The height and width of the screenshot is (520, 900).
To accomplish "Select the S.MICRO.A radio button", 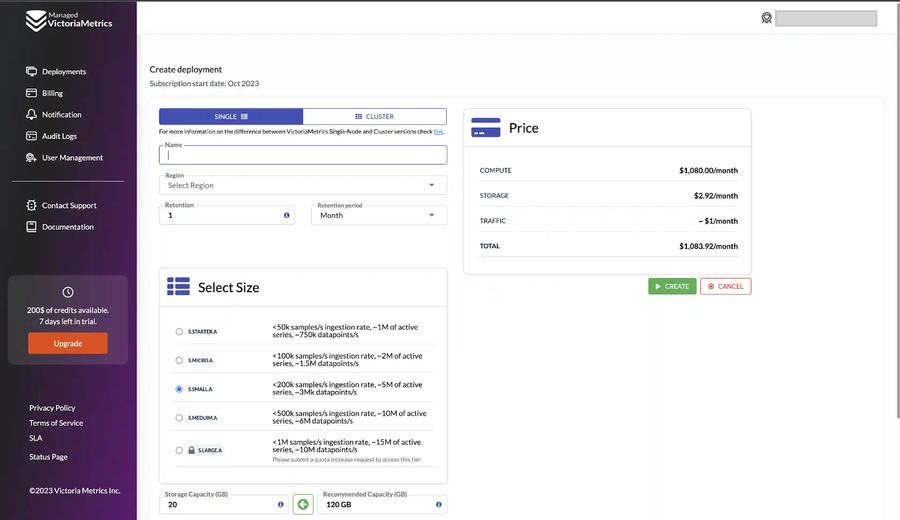I will tap(179, 360).
